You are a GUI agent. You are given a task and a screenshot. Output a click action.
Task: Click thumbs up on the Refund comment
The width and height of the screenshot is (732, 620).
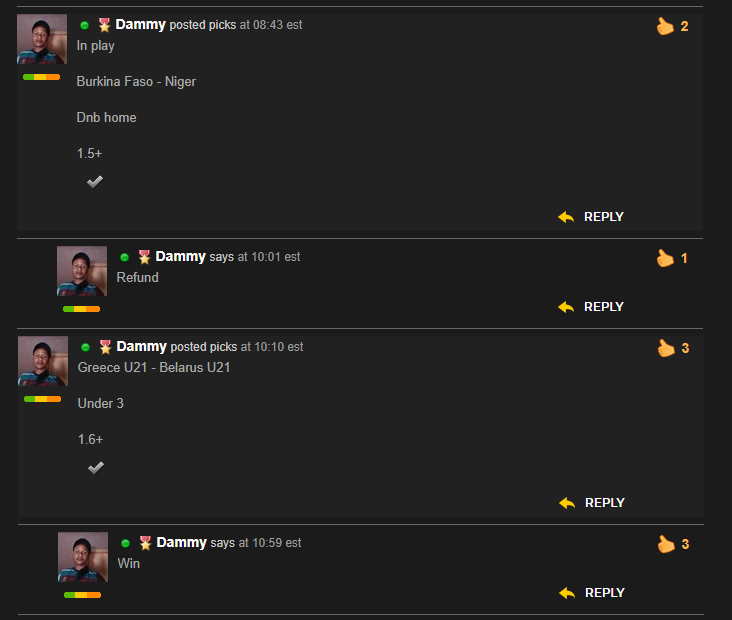pyautogui.click(x=665, y=258)
